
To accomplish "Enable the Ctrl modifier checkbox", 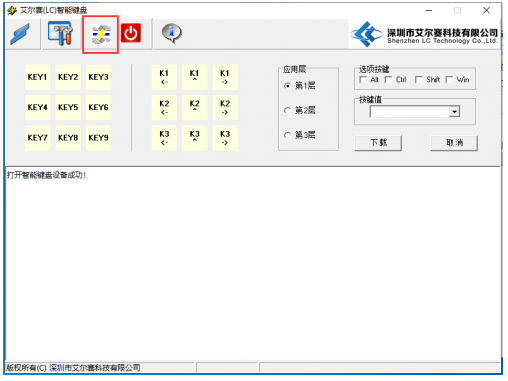I will (x=388, y=80).
